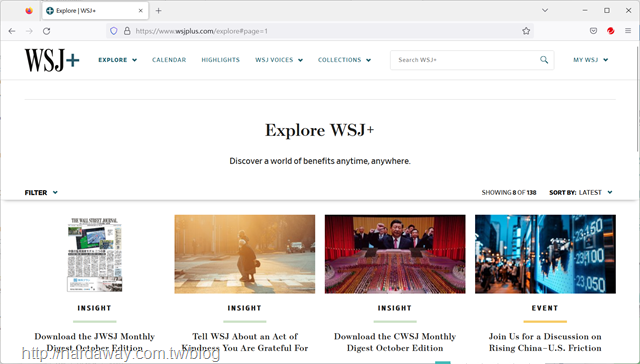This screenshot has width=640, height=364.
Task: Open the stock ticker event image
Action: click(545, 254)
